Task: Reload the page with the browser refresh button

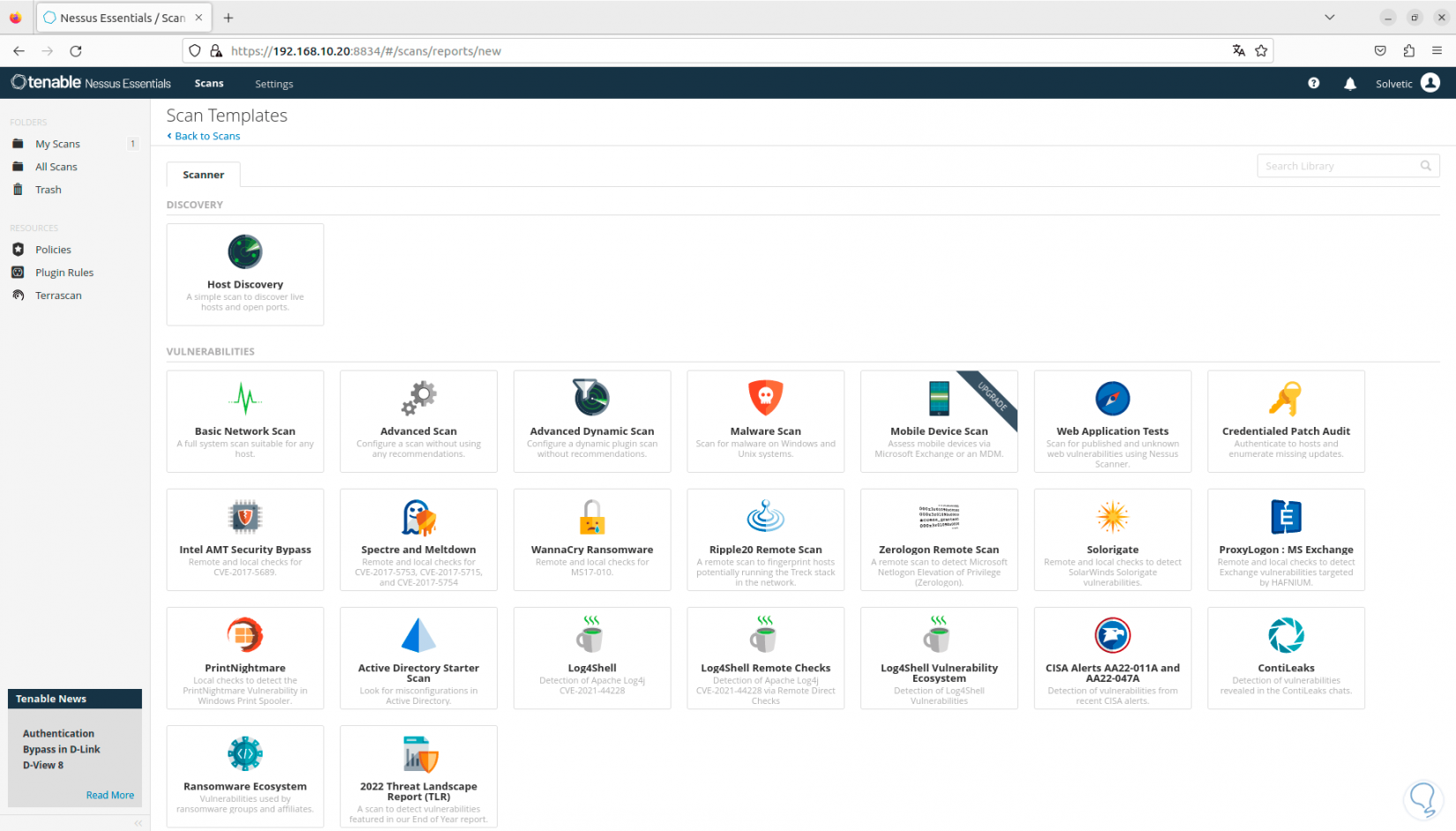Action: click(x=76, y=51)
